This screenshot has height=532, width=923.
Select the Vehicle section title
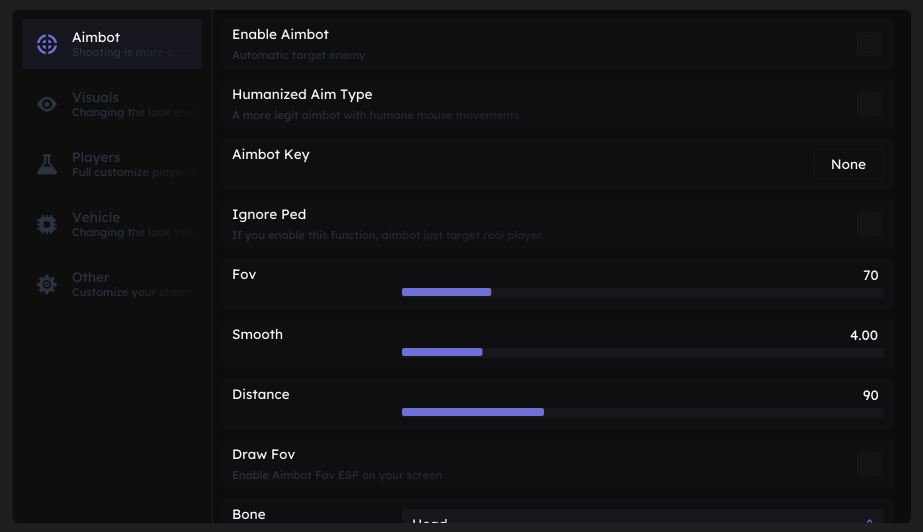click(x=96, y=217)
